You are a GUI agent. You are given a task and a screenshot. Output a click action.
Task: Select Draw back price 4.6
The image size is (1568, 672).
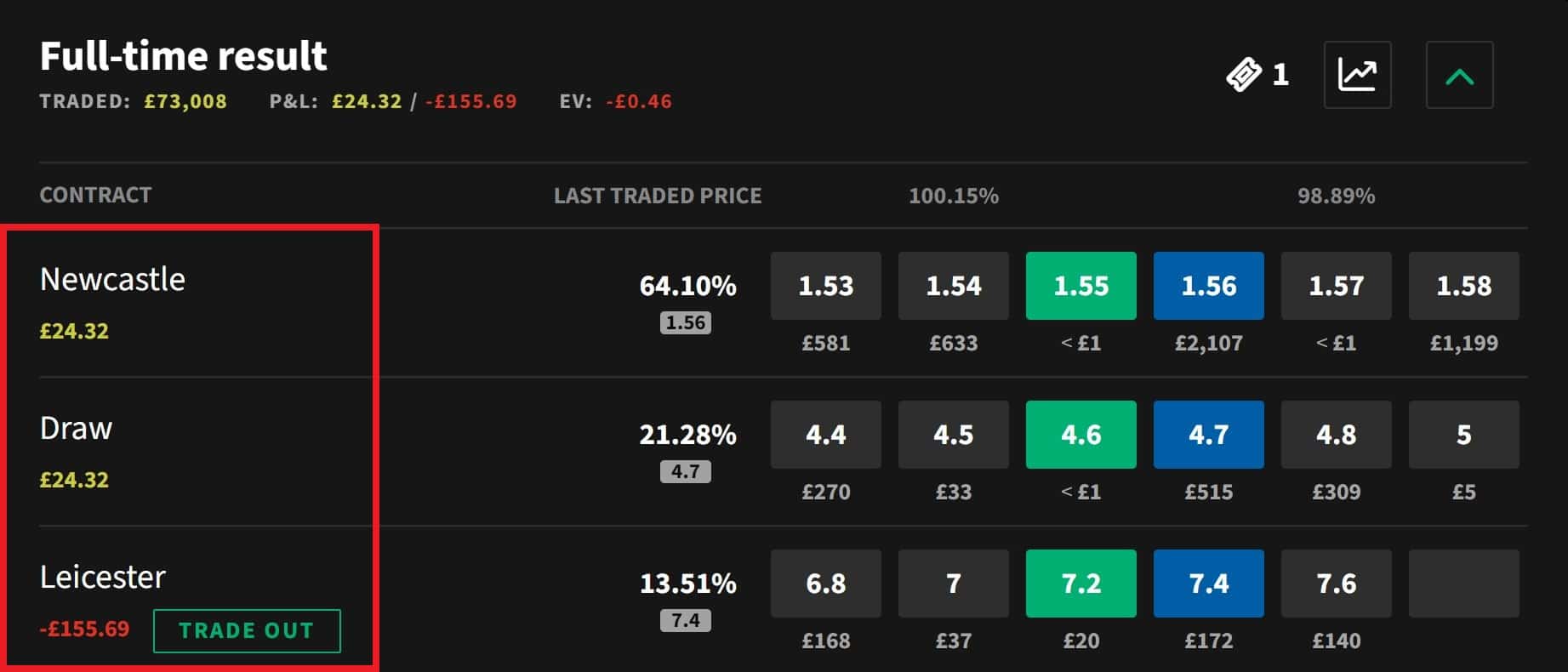[1080, 435]
